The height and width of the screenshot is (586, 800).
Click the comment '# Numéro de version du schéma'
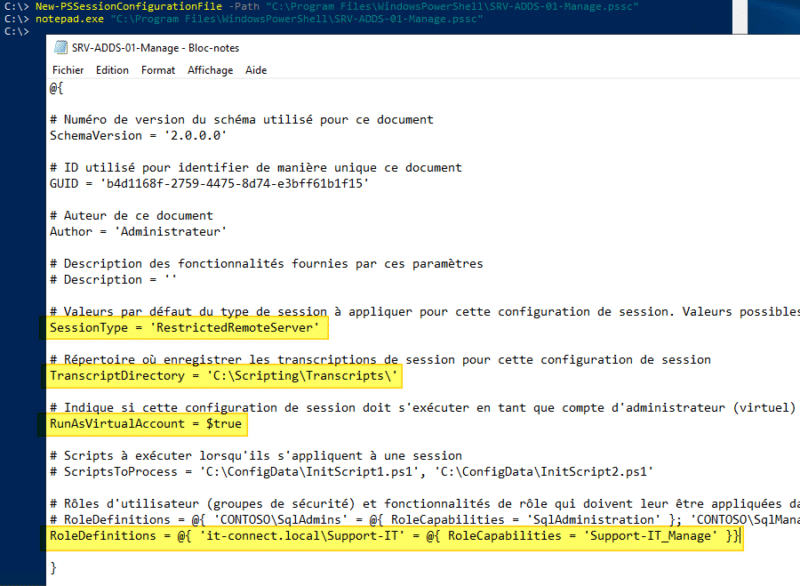pyautogui.click(x=241, y=120)
